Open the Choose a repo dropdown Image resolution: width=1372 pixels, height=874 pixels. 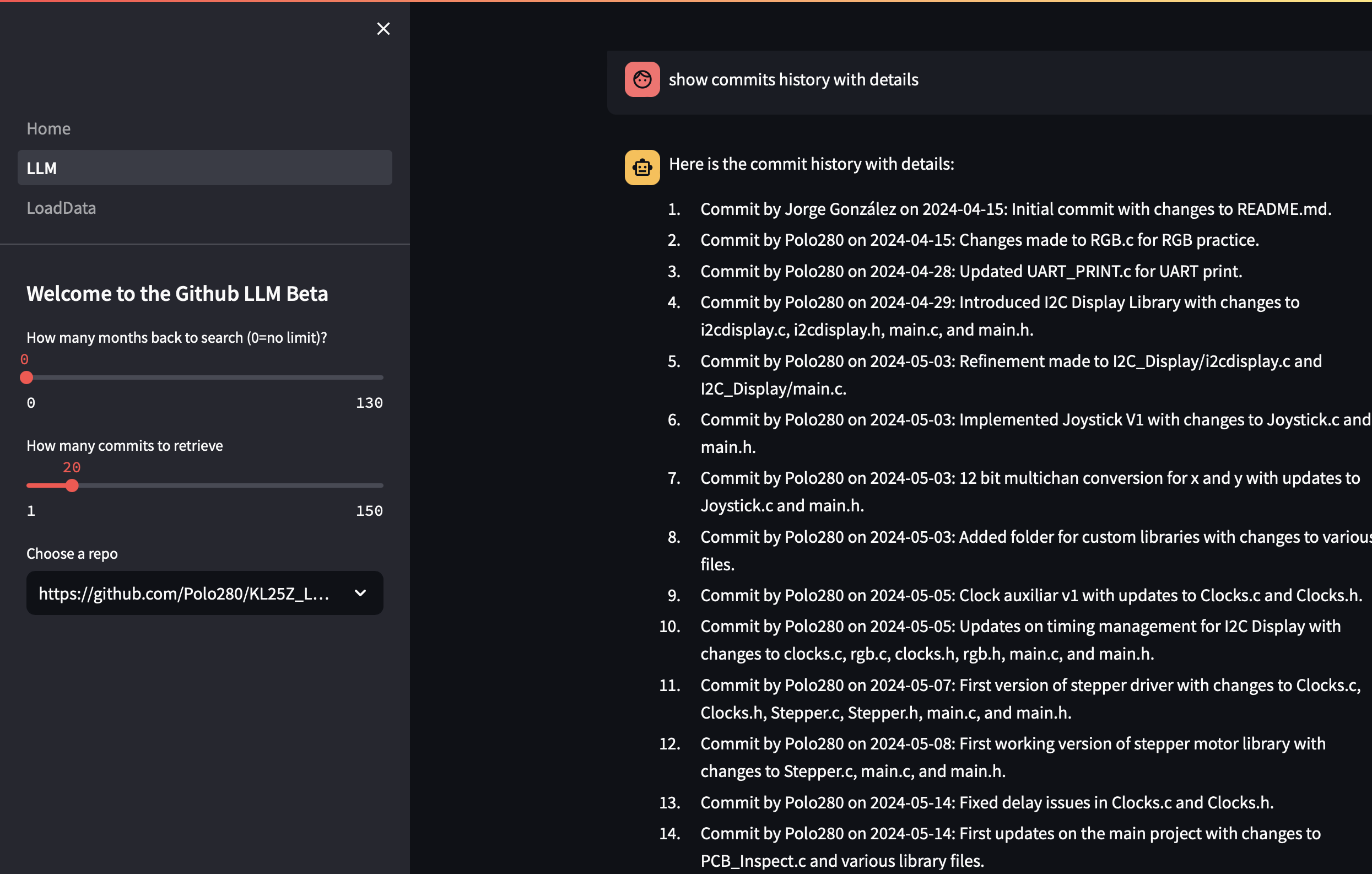point(183,592)
